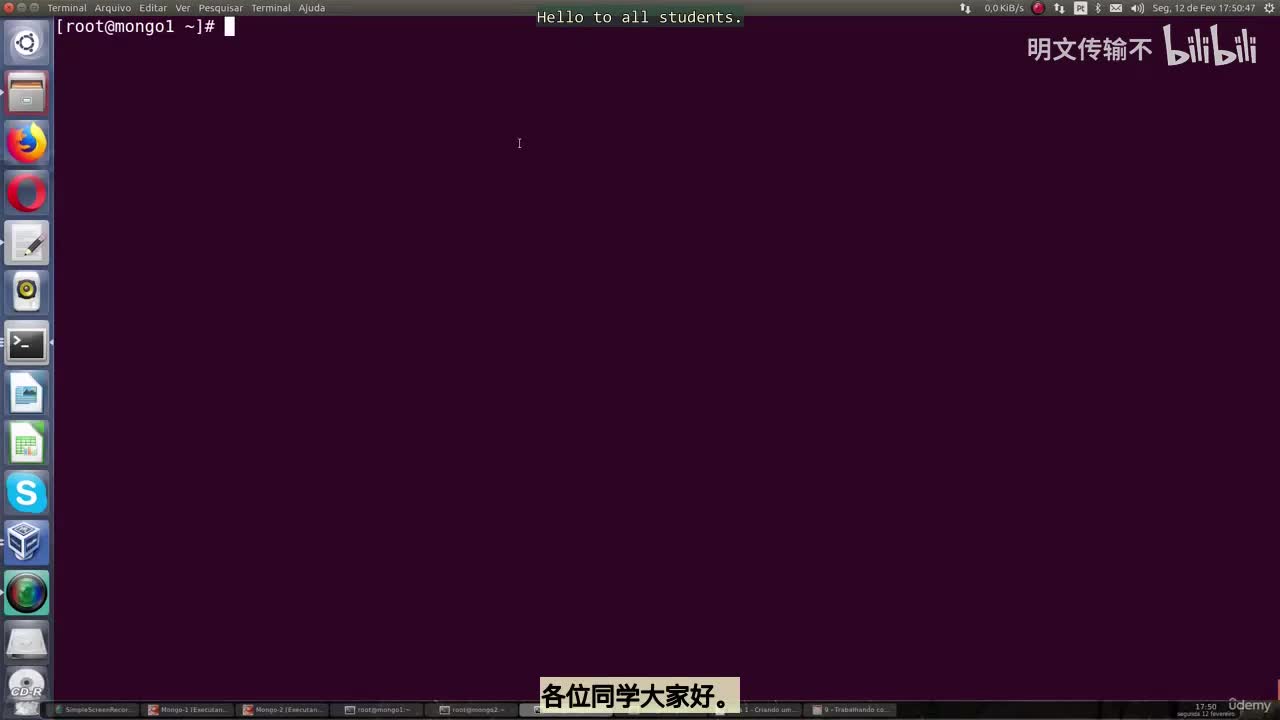Switch to root@mongo2 taskbar window
The height and width of the screenshot is (720, 1280).
473,710
